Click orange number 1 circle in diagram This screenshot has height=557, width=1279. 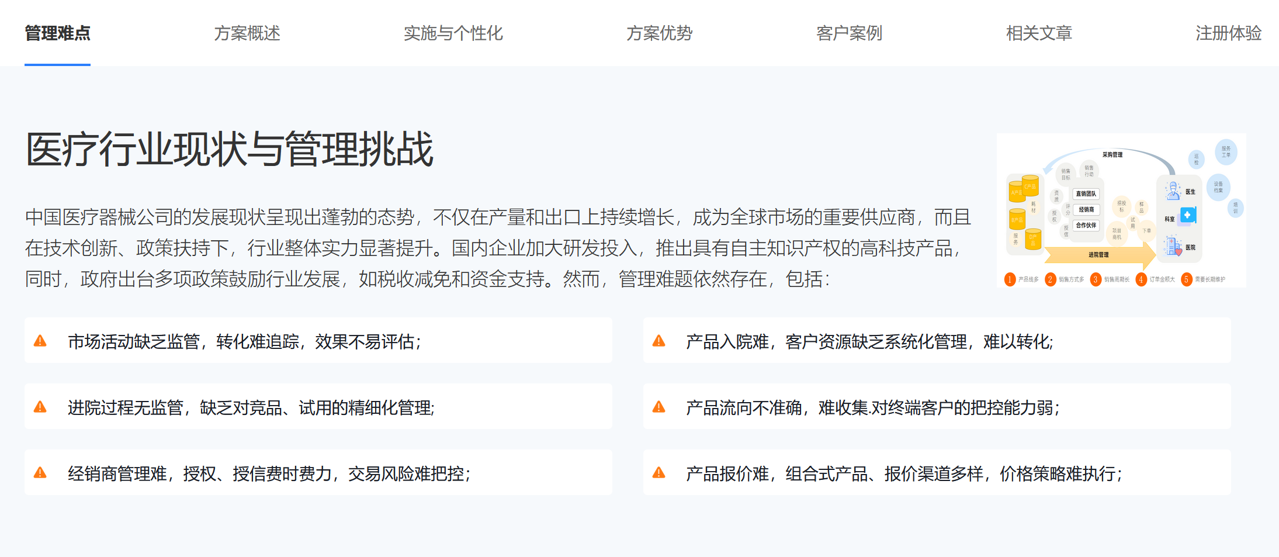coord(1010,280)
